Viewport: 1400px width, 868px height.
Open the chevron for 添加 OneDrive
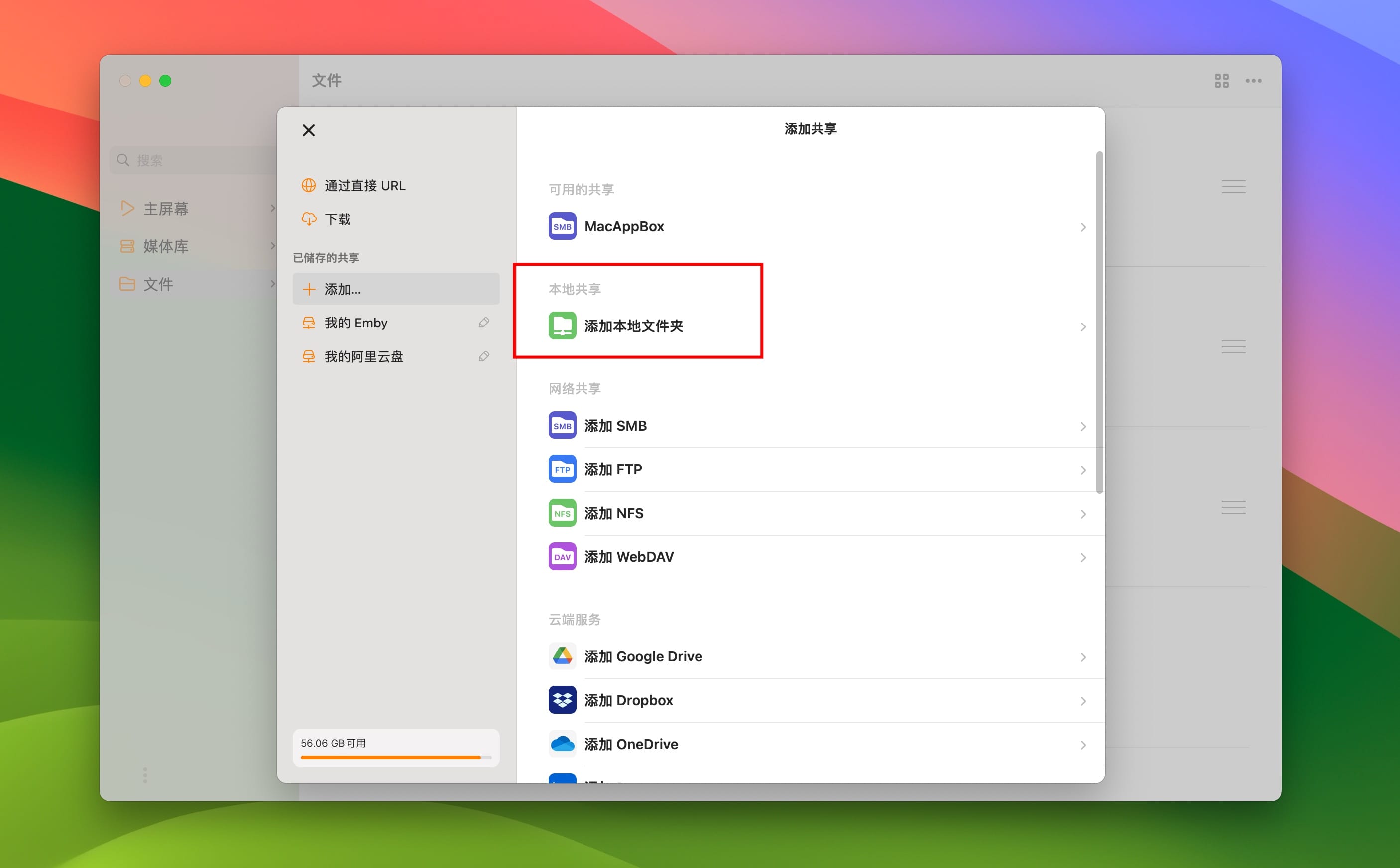[x=1083, y=745]
